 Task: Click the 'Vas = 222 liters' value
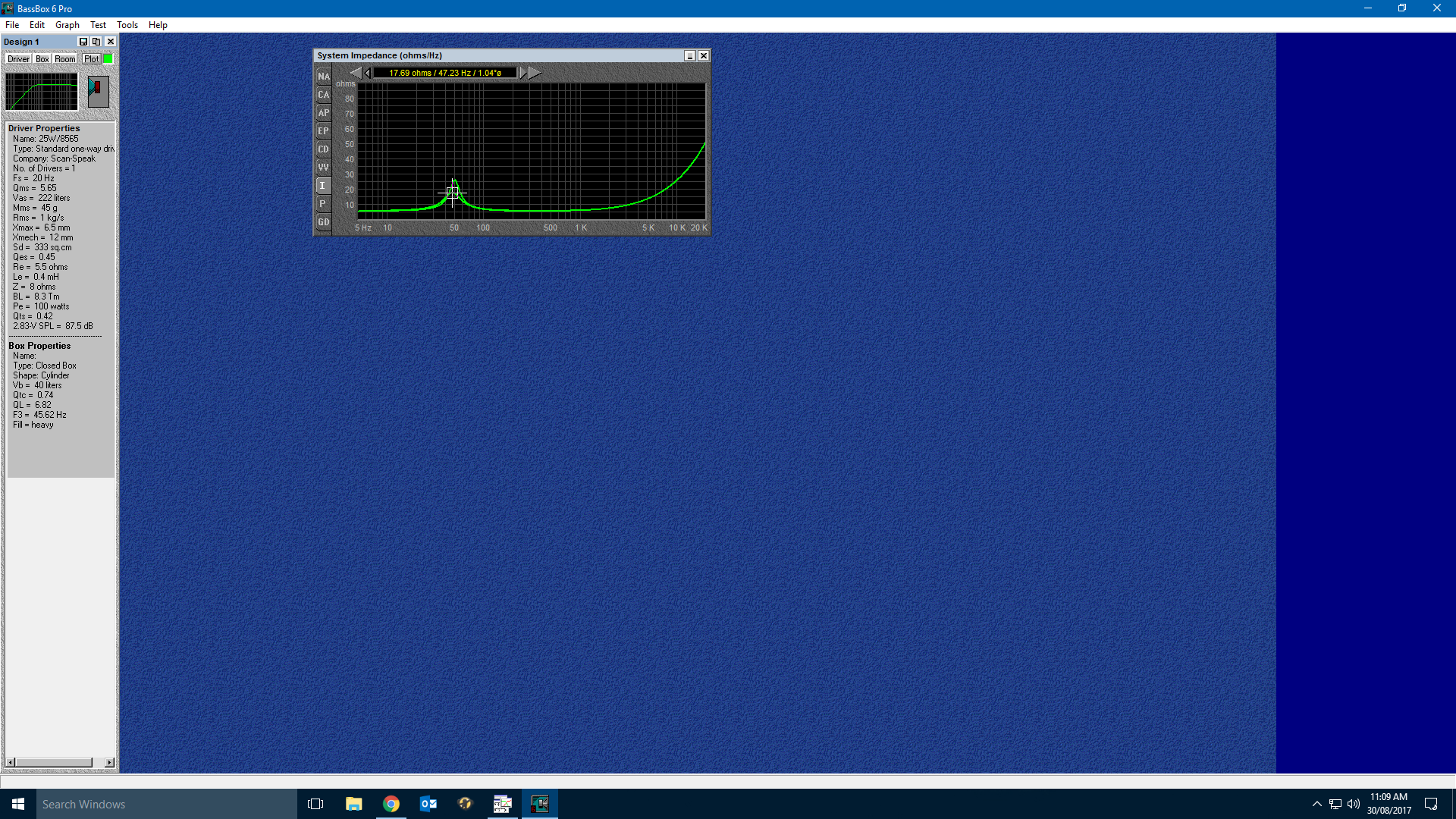click(41, 198)
